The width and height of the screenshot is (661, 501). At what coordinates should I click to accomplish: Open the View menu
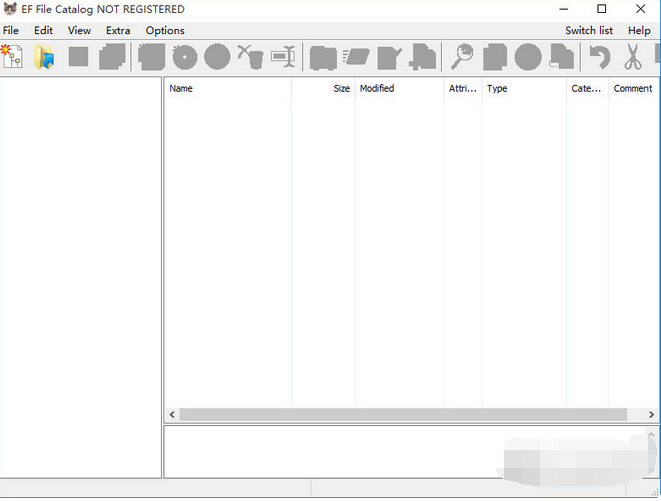pos(79,30)
